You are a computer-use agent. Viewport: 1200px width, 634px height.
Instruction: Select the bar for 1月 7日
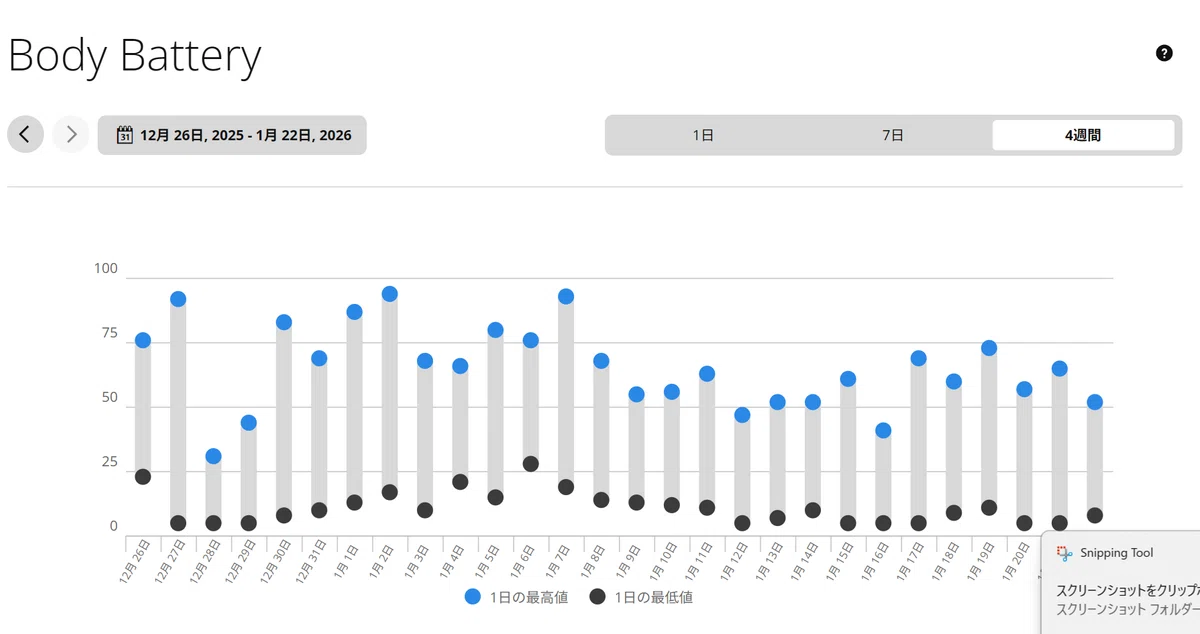coord(566,392)
